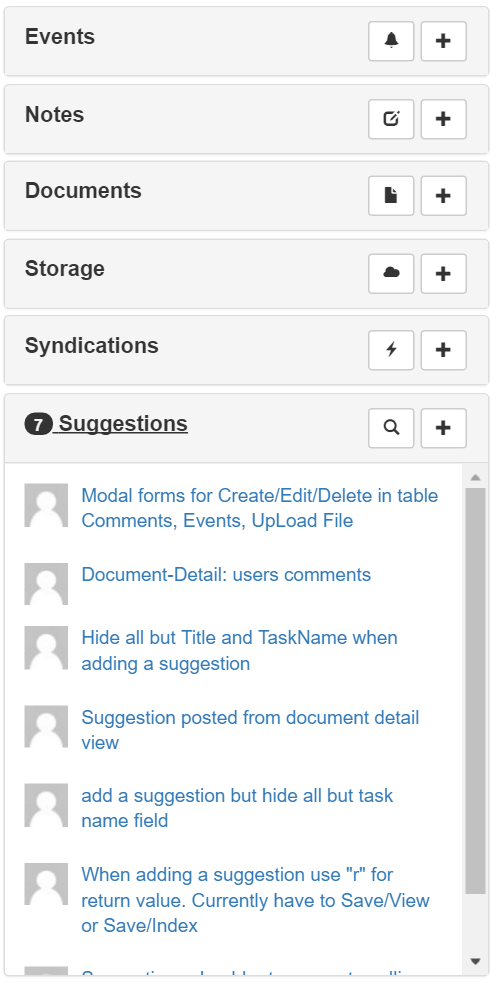Image resolution: width=497 pixels, height=990 pixels.
Task: Click the cloud icon in Storage panel
Action: [391, 273]
